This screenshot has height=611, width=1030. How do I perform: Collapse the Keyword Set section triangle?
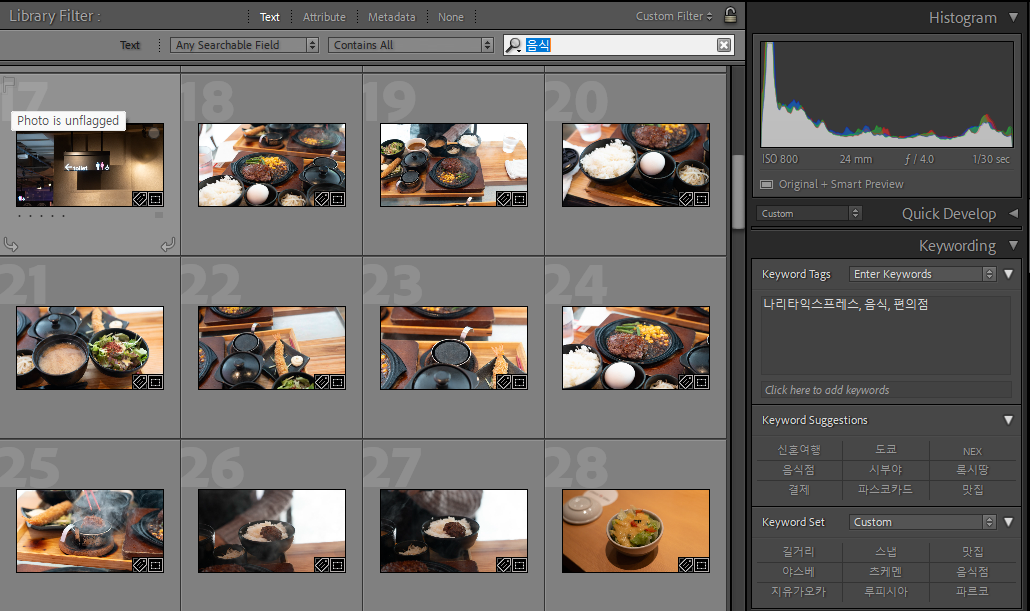[x=1008, y=522]
